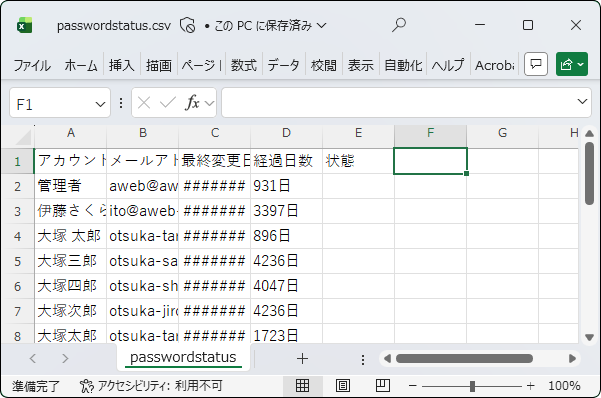Expand the formula bar chevron
The height and width of the screenshot is (398, 601).
point(582,102)
